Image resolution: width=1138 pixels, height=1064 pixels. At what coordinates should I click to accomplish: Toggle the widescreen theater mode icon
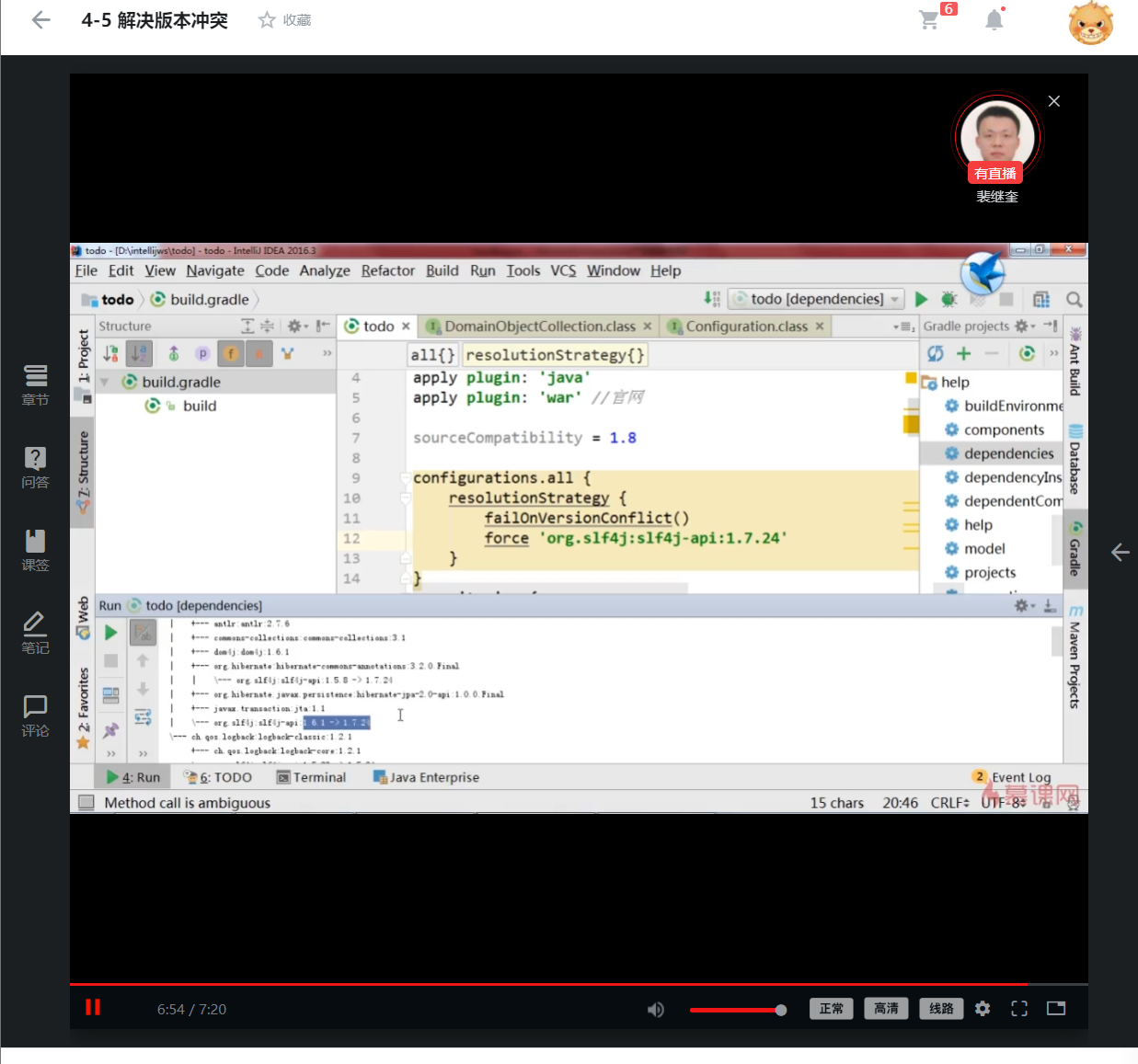[x=1056, y=1009]
